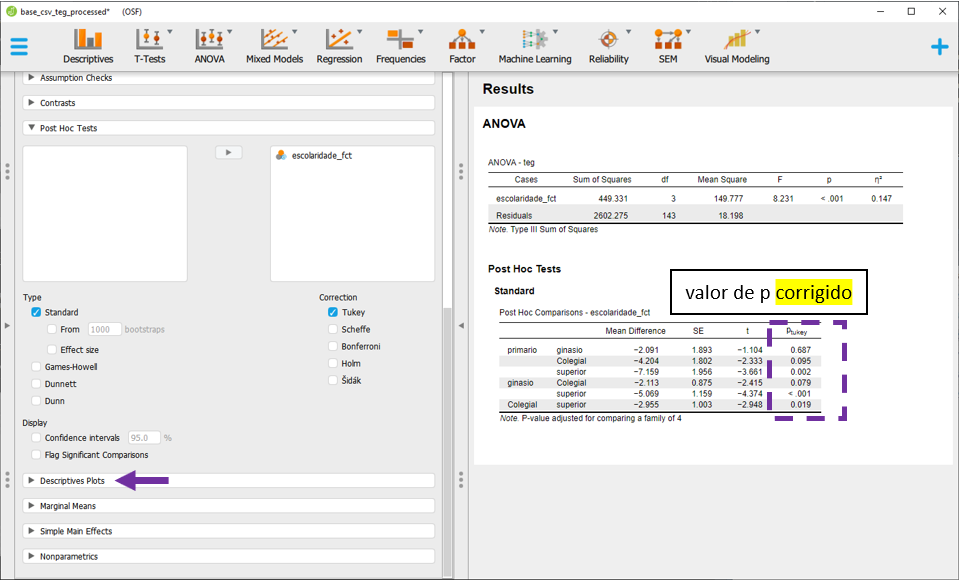Uncheck the Tukey correction checkbox
This screenshot has height=583, width=962.
coord(333,313)
